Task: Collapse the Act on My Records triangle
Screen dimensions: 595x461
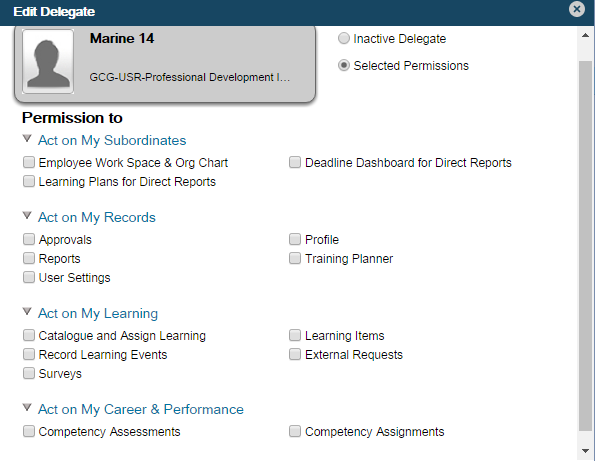Action: point(27,216)
